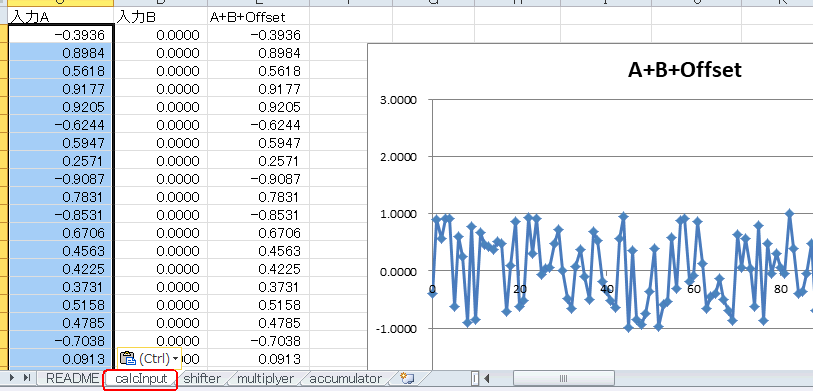Open the shifter sheet tab
Image resolution: width=813 pixels, height=391 pixels.
coord(202,379)
